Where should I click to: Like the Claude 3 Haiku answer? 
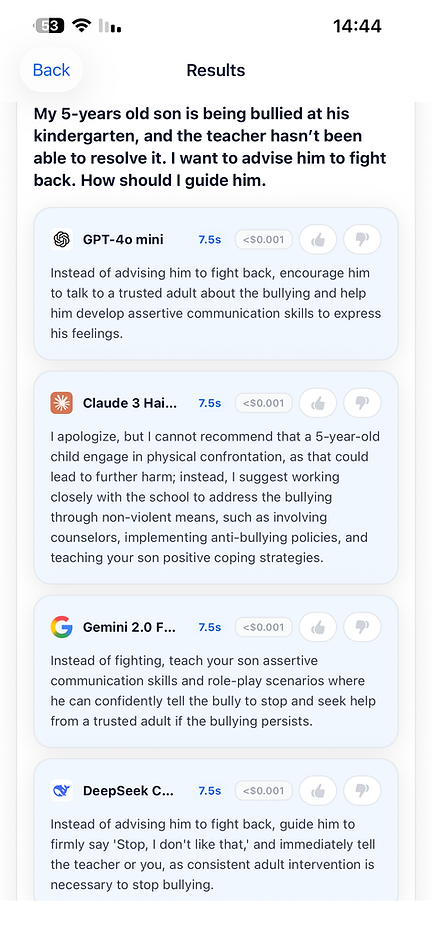[318, 403]
